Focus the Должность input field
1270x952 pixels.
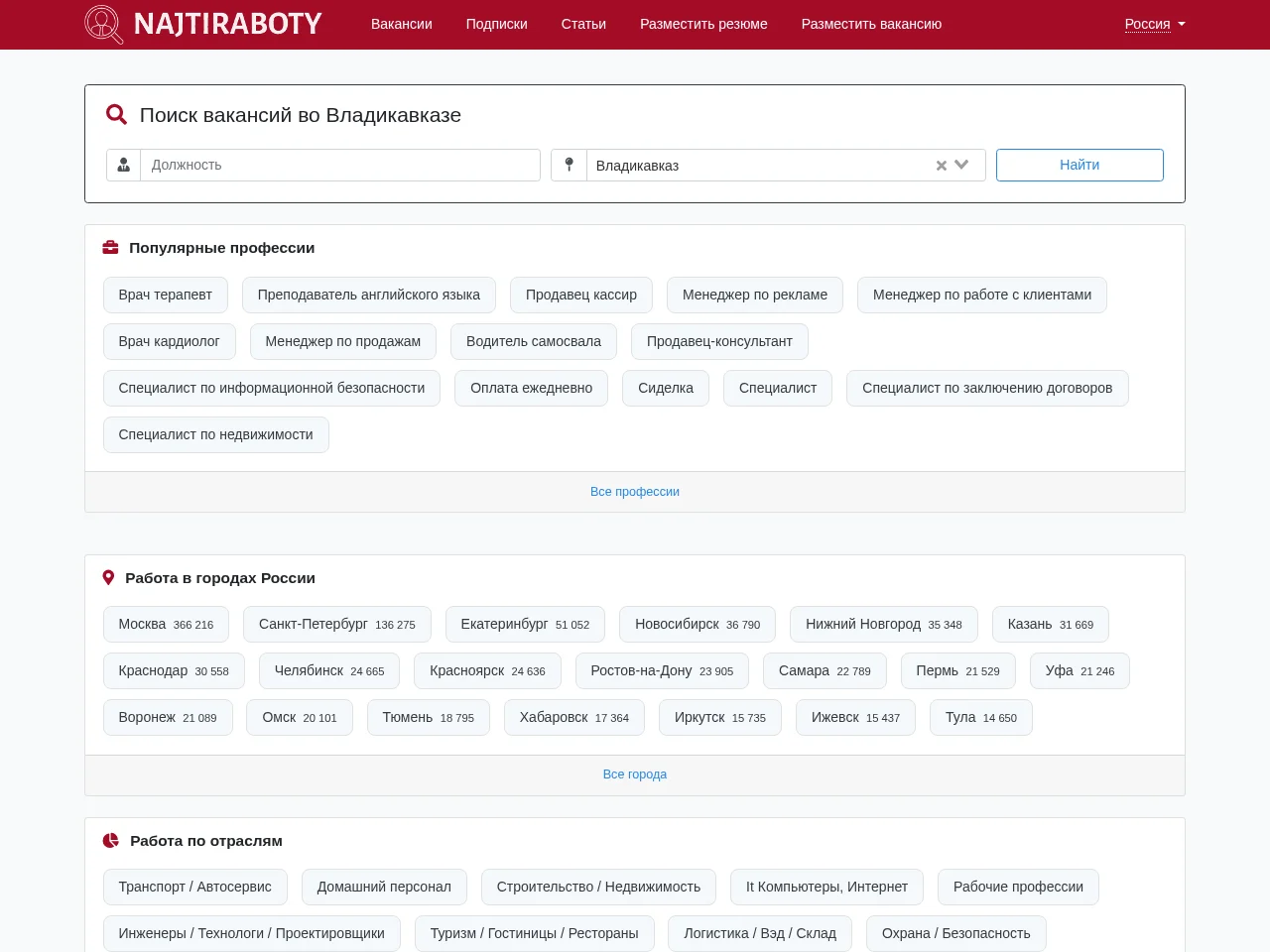(340, 165)
